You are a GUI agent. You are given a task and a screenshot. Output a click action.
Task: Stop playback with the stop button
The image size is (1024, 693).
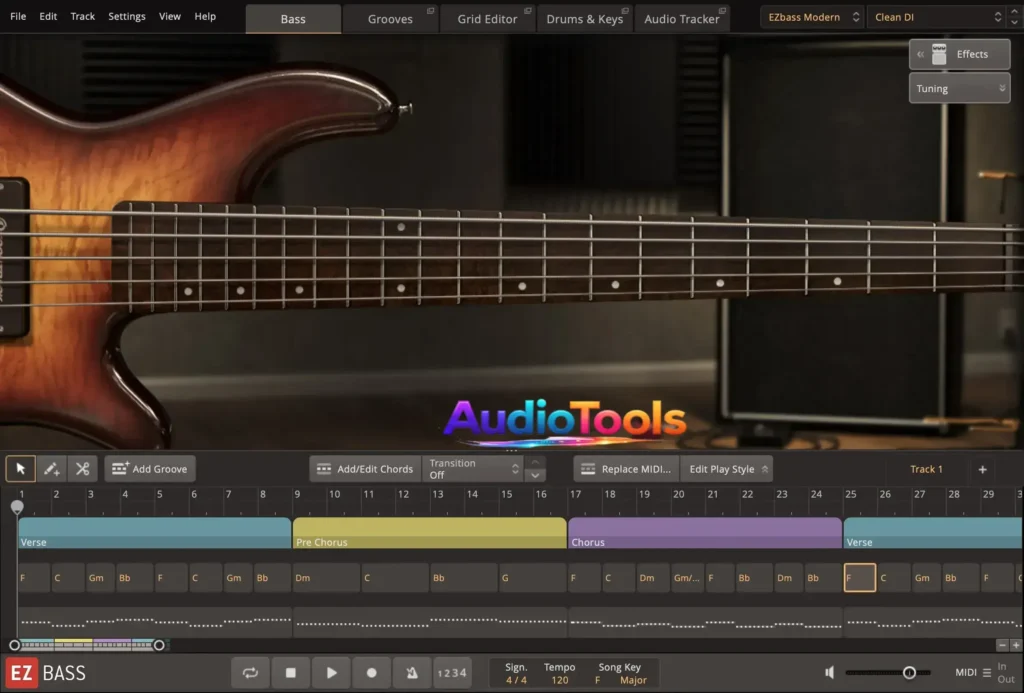coord(290,672)
